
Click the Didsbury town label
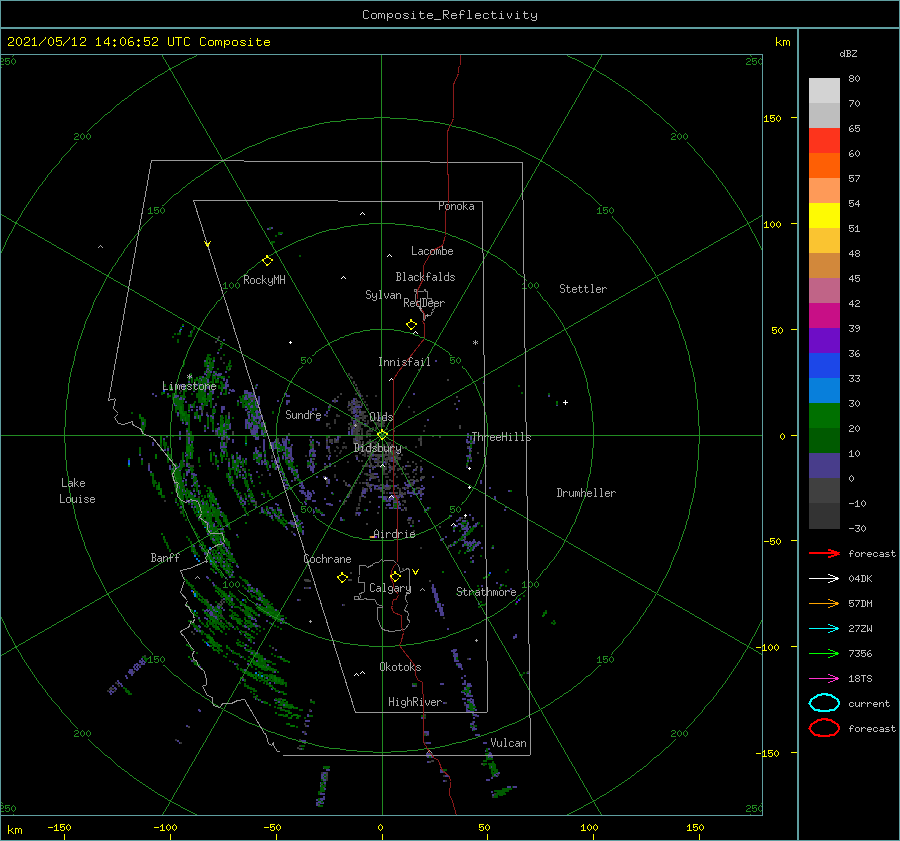[378, 448]
